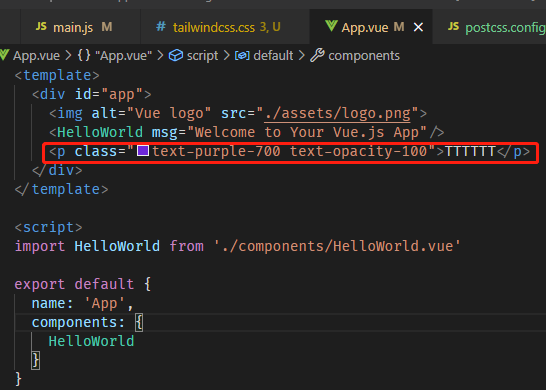Click the script breadcrumb segment
This screenshot has width=546, height=390.
tap(202, 56)
